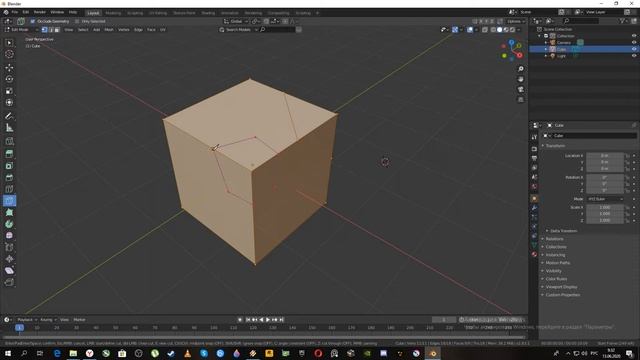
Task: Select the active Knife tool
Action: [9, 200]
